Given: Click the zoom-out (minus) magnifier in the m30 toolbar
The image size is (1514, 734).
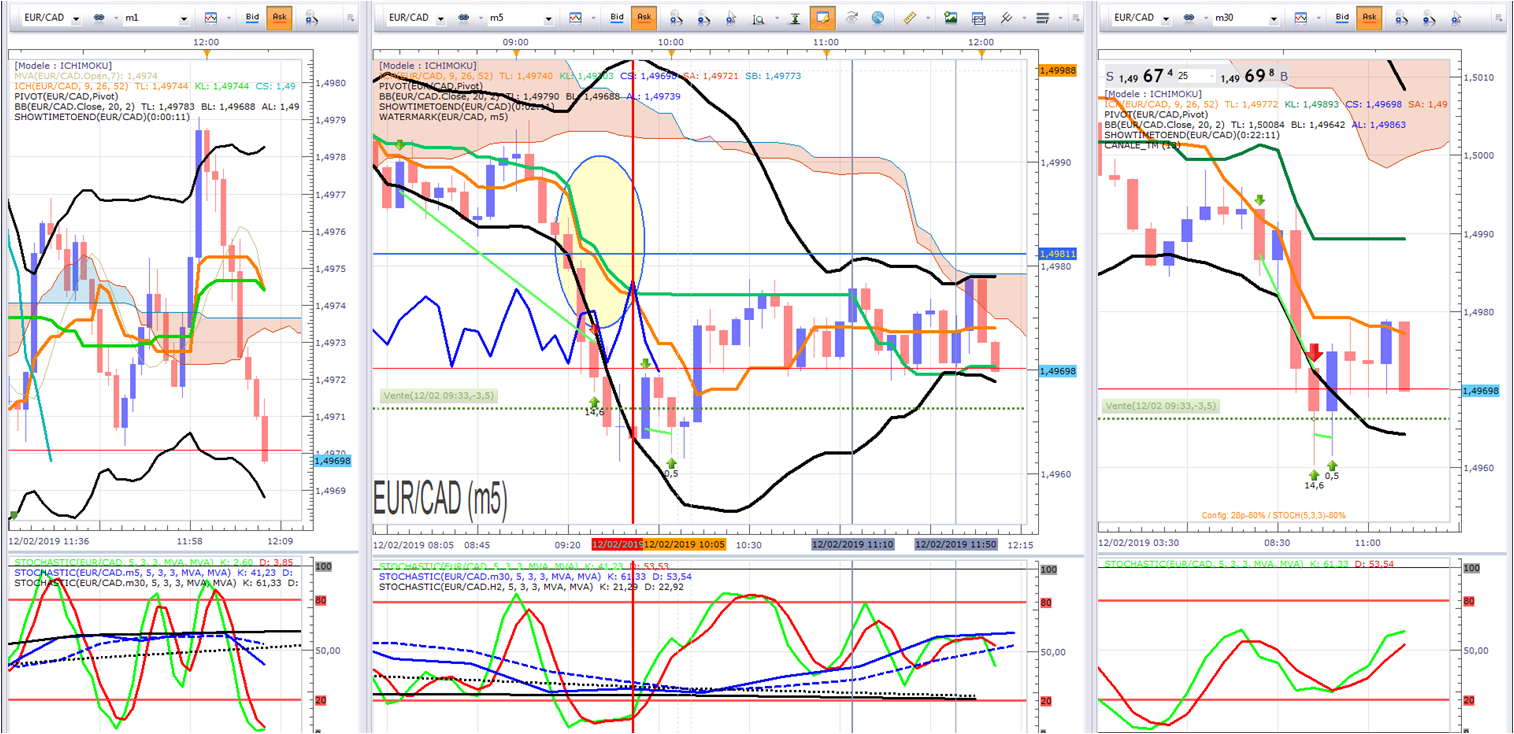Looking at the screenshot, I should coord(1430,18).
